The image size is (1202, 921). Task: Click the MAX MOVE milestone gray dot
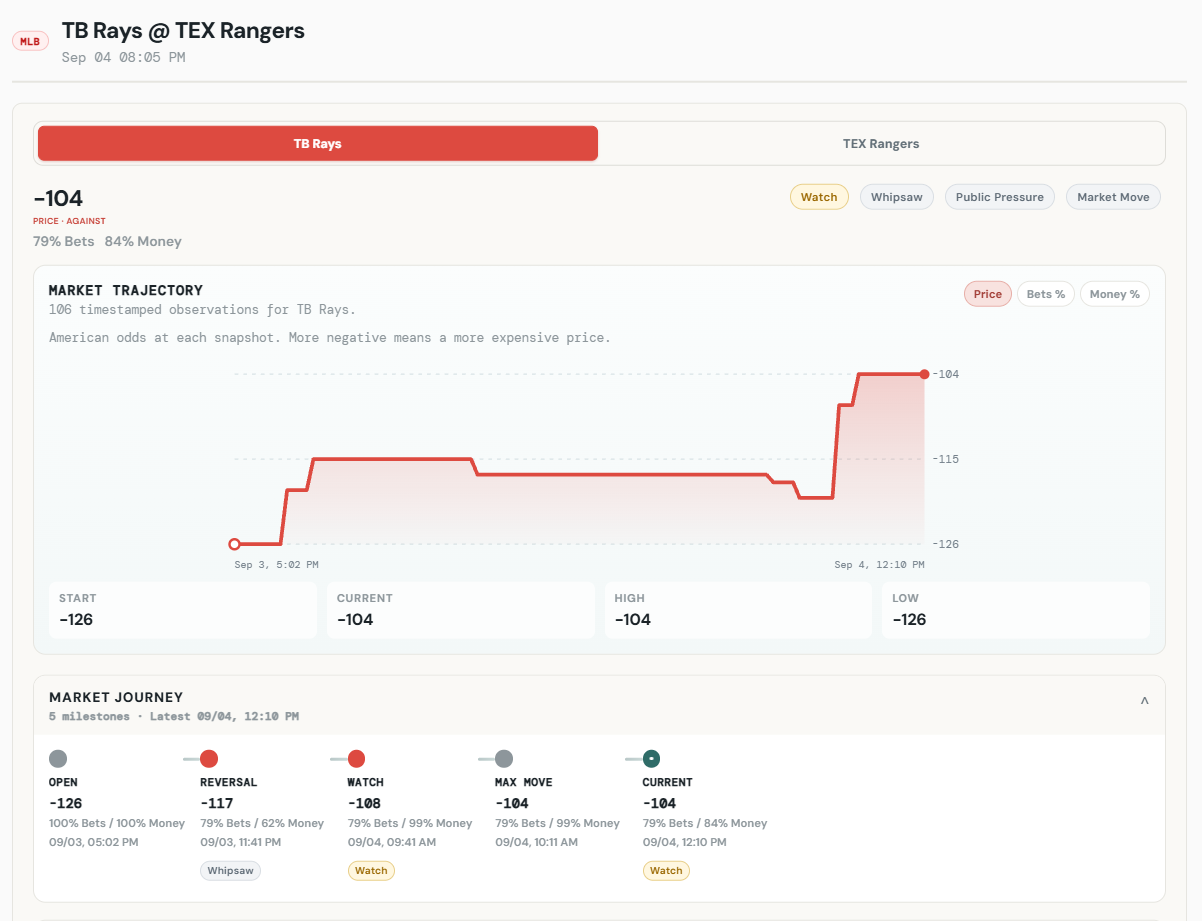[504, 759]
